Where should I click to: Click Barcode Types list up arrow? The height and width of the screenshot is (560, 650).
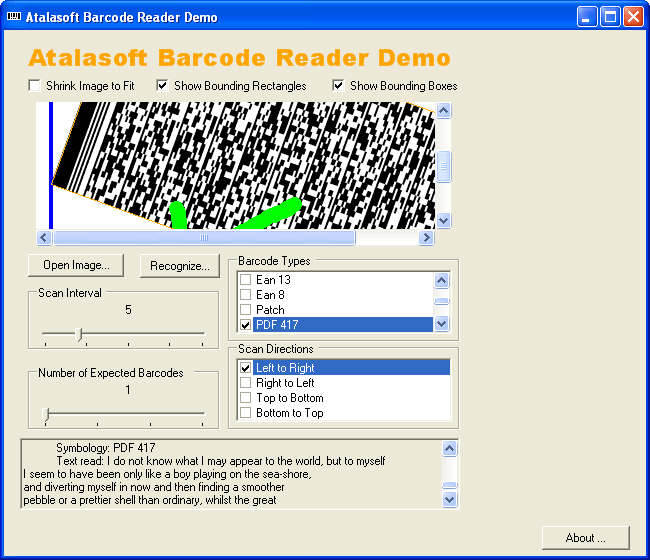coord(441,281)
